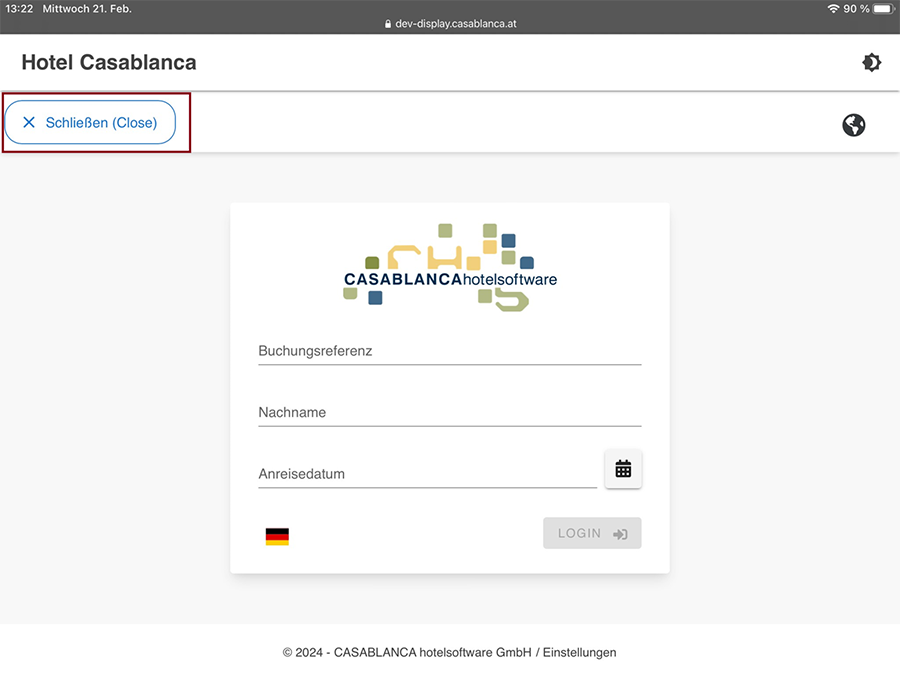Viewport: 900px width, 675px height.
Task: Click the X icon inside Schließen
Action: tap(29, 122)
